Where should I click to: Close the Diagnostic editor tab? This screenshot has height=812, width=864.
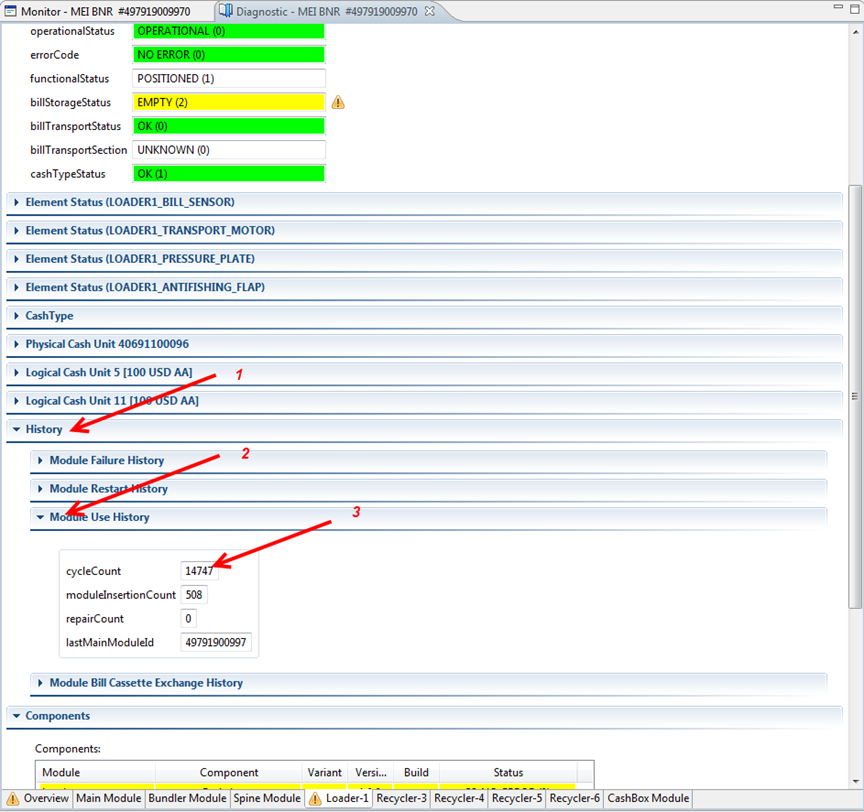[x=429, y=10]
